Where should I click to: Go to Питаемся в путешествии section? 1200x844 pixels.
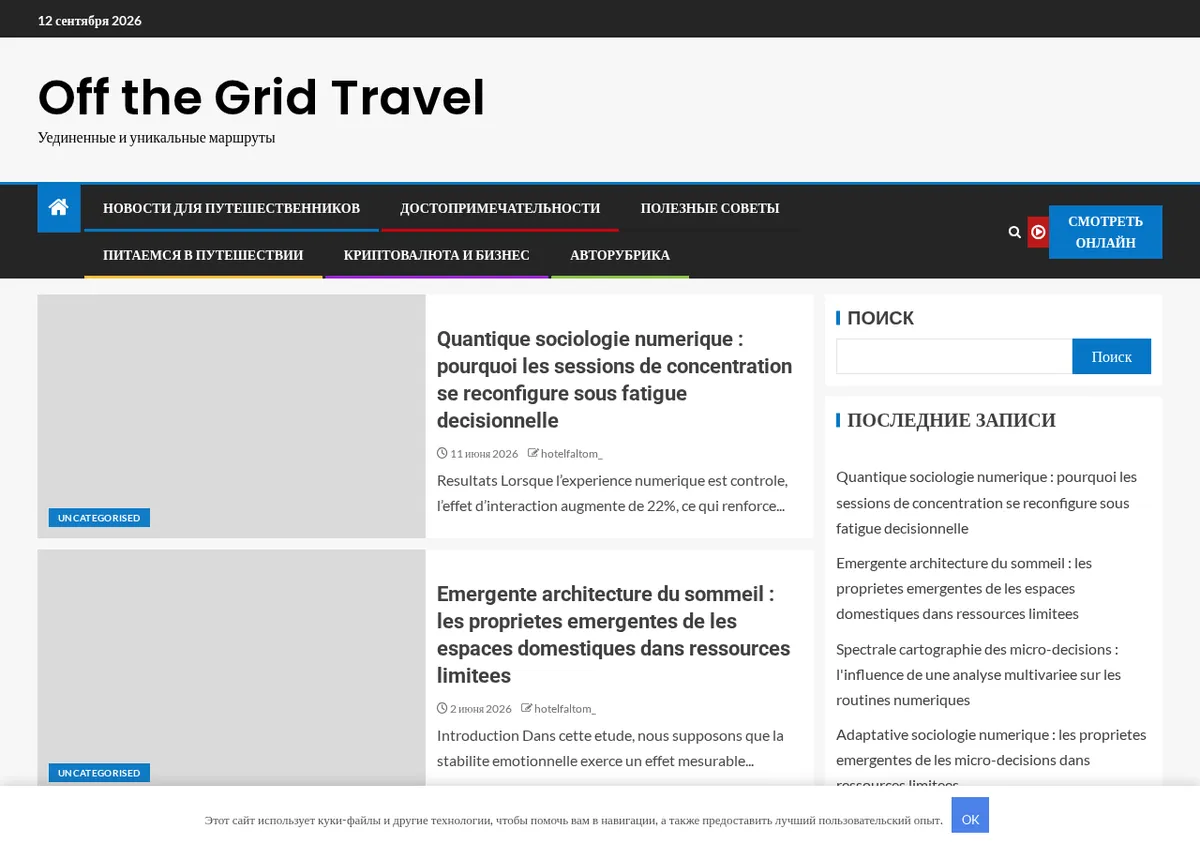pos(203,255)
